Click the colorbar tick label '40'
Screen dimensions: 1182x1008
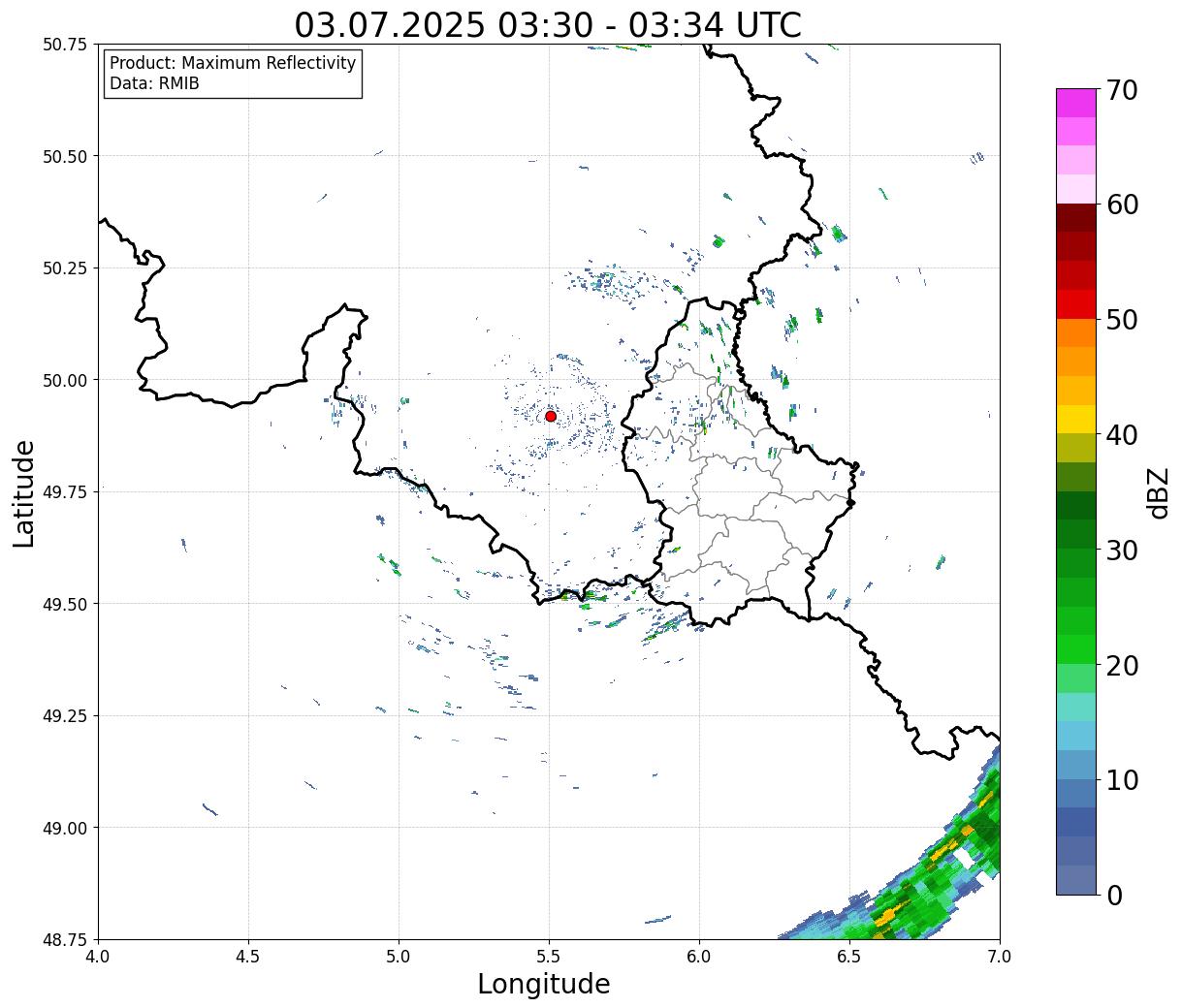click(x=1122, y=434)
